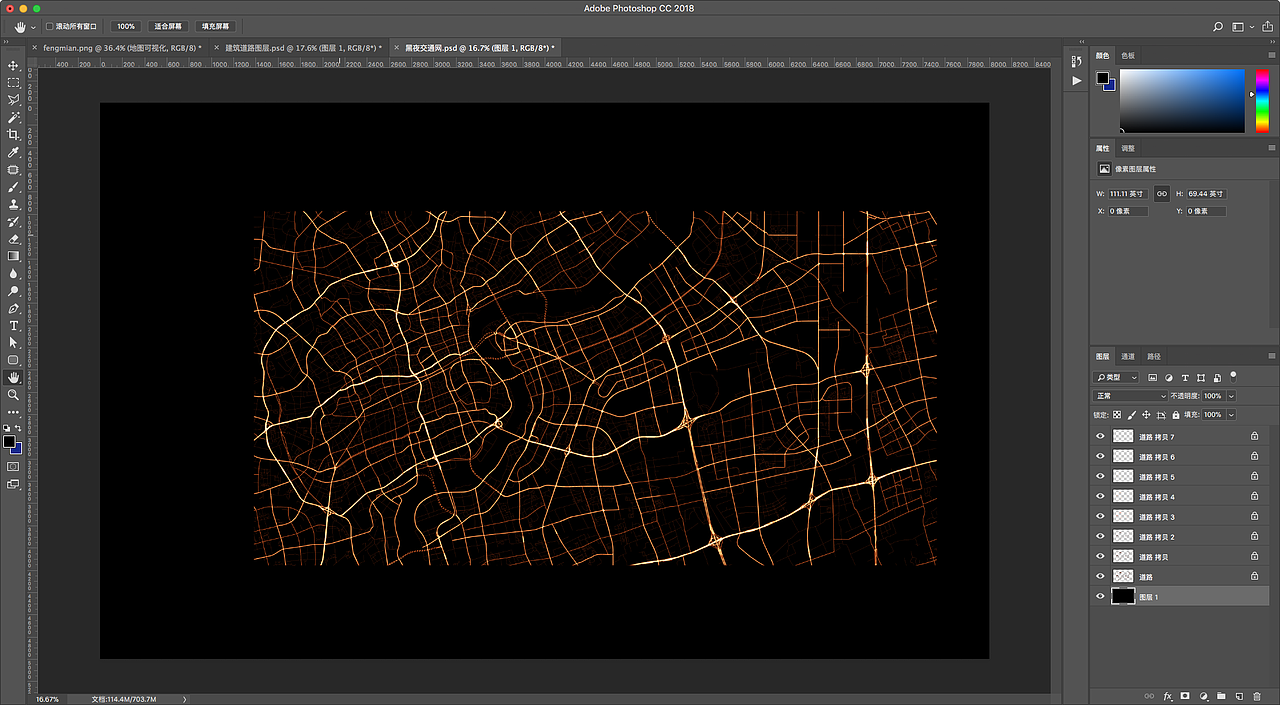Viewport: 1280px width, 705px height.
Task: Switch to the 调整 adjustments tab
Action: [x=1128, y=148]
